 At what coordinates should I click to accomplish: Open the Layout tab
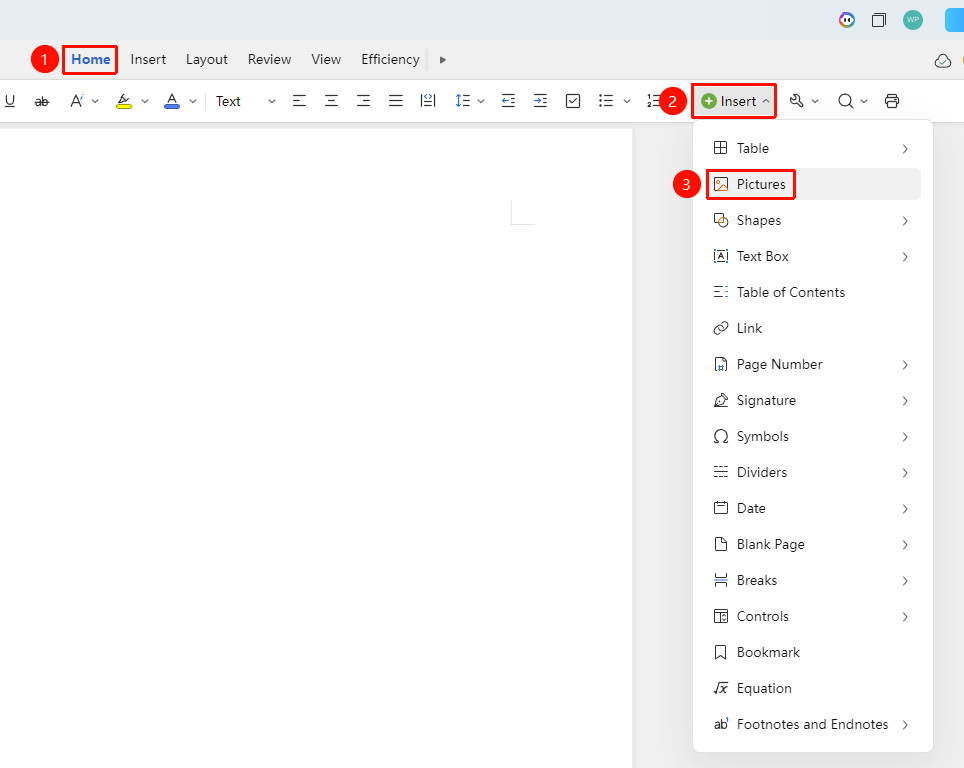(x=207, y=60)
